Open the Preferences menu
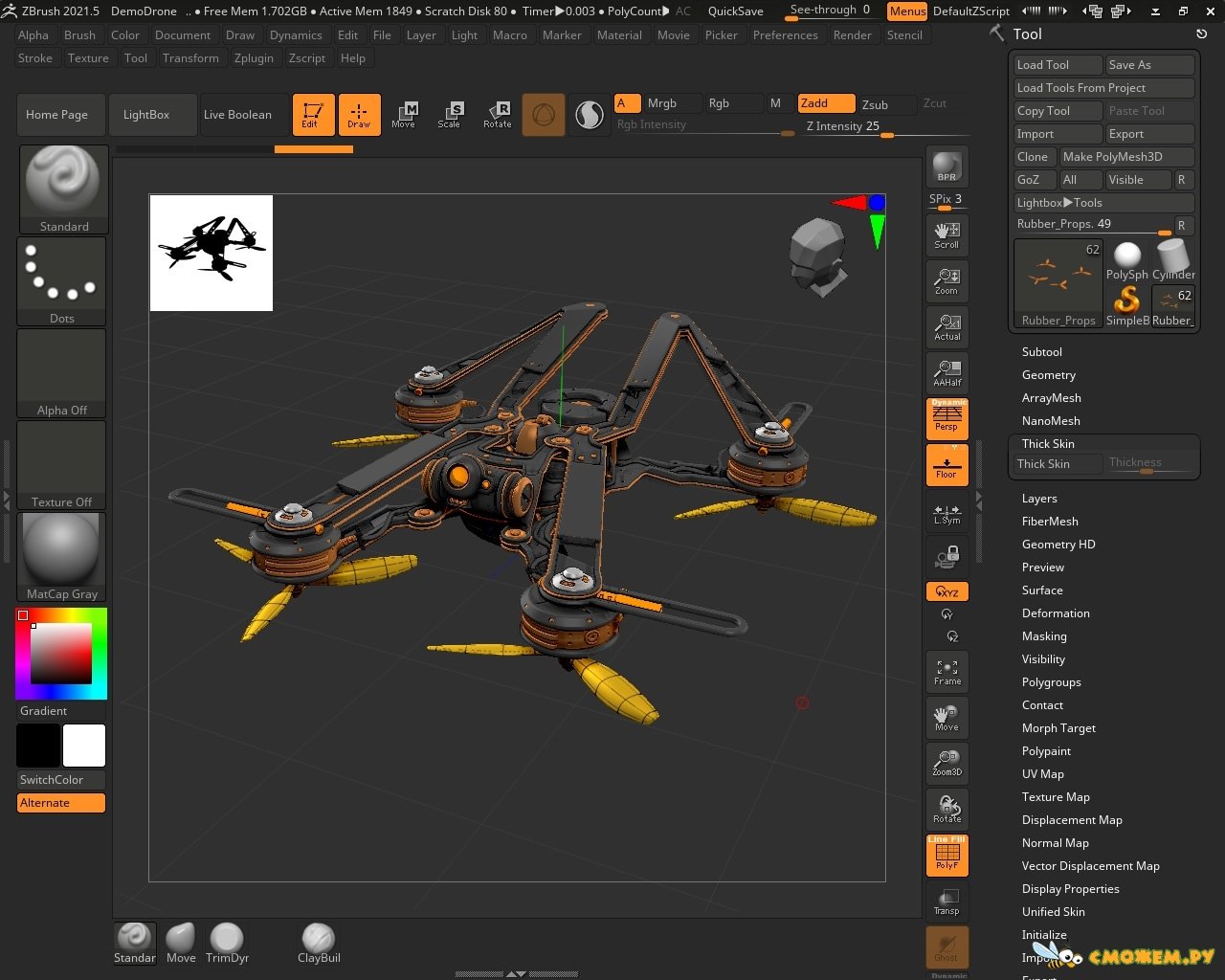The image size is (1225, 980). (785, 34)
